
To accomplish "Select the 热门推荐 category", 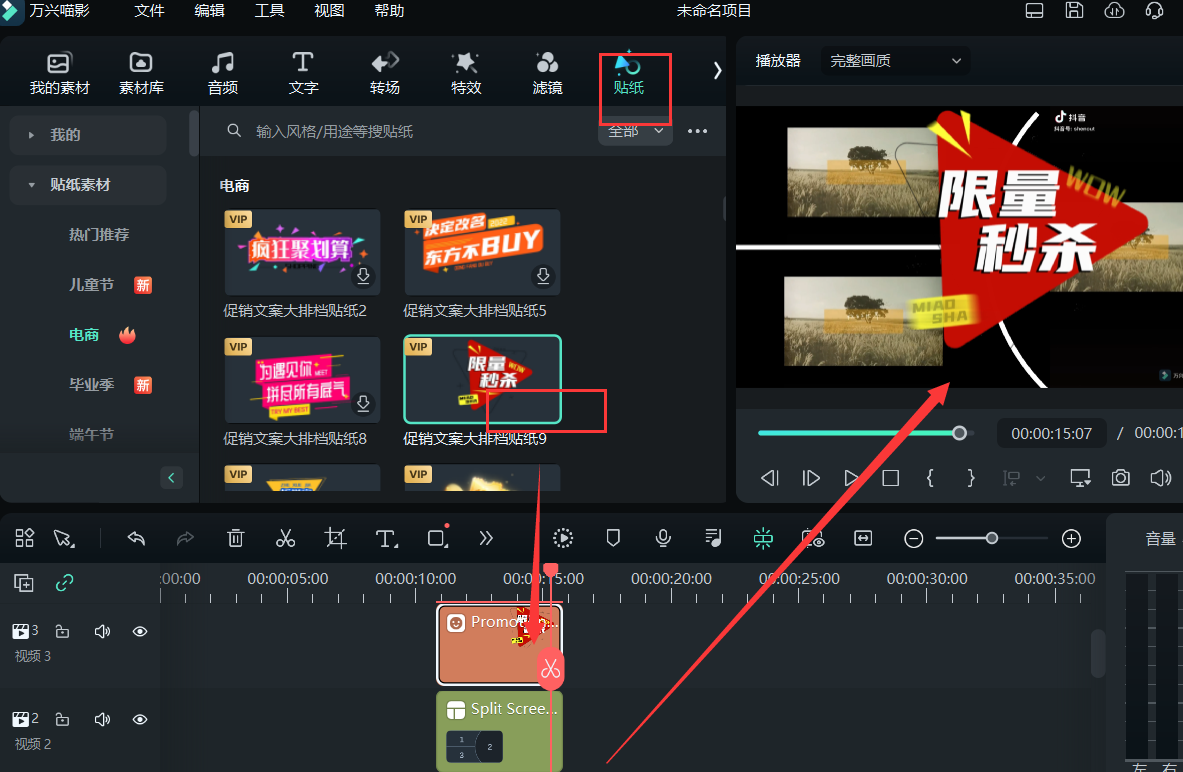I will 99,235.
